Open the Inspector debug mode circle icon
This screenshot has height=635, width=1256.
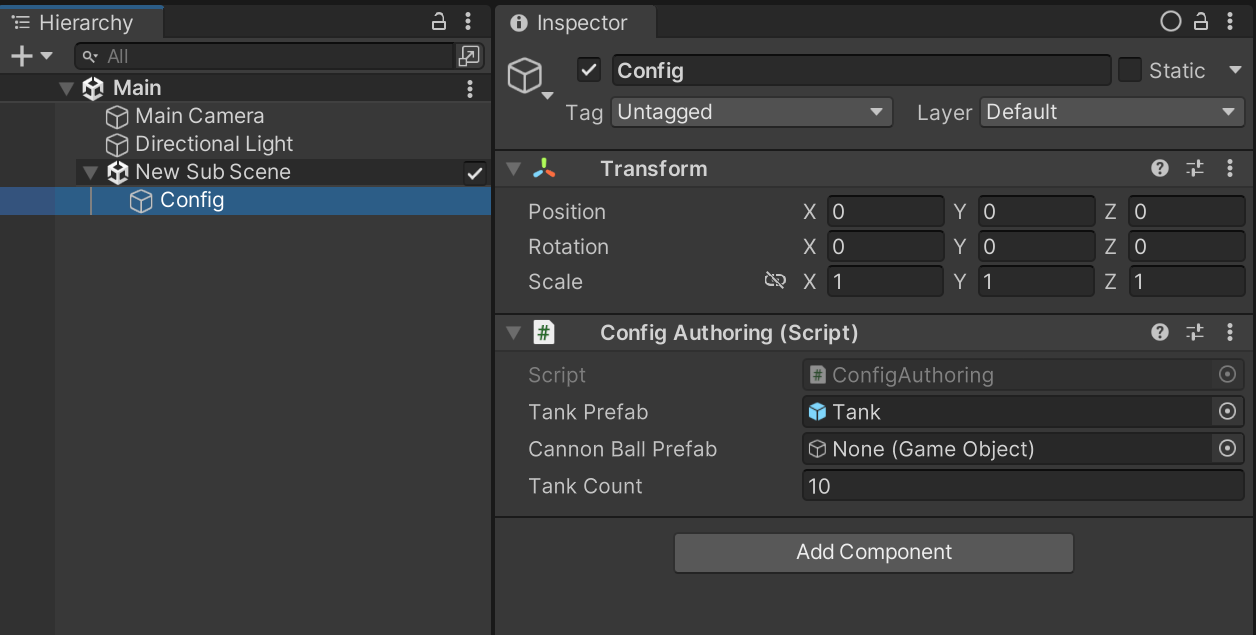tap(1170, 22)
